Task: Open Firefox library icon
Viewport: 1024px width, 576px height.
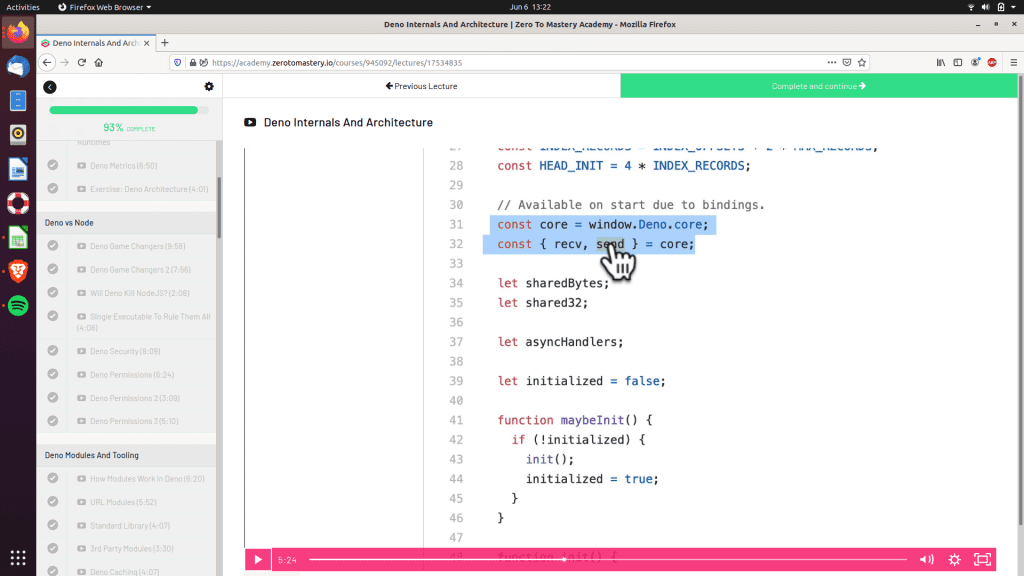Action: click(940, 63)
